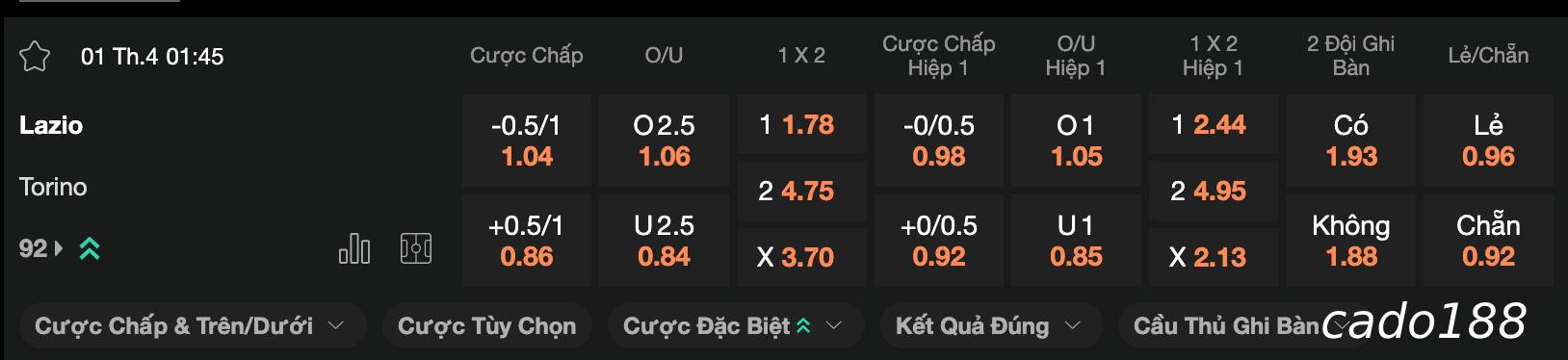Select Under 2.5 odds 0.84
This screenshot has height=360, width=1568.
(x=664, y=241)
